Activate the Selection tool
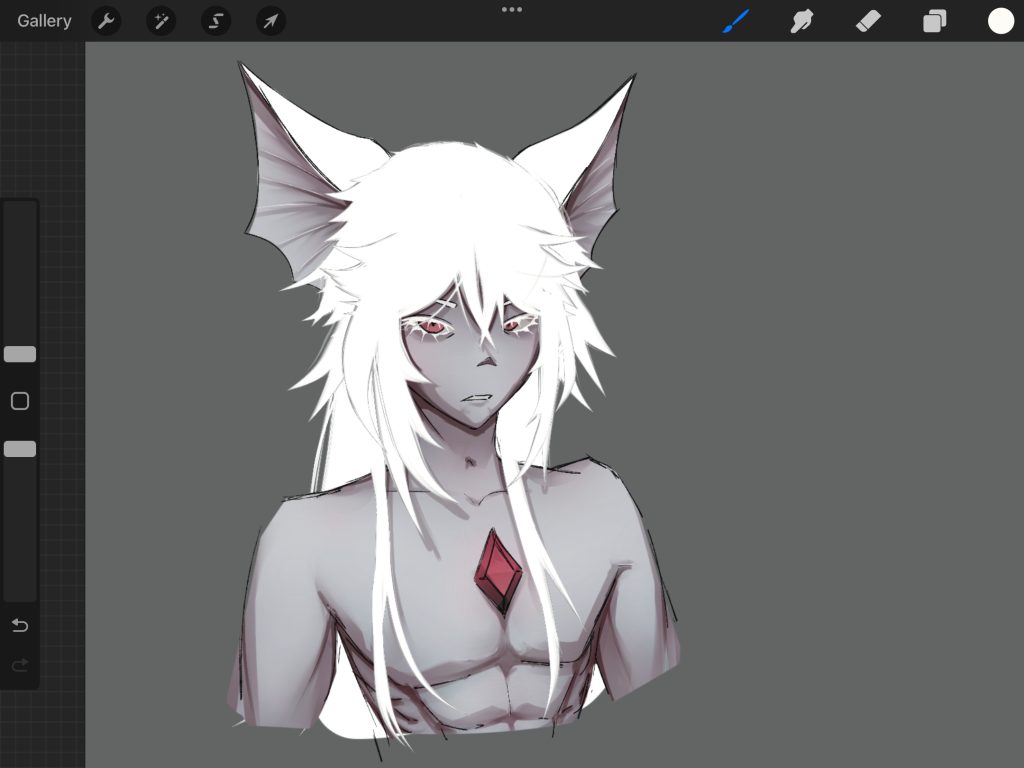 tap(216, 21)
